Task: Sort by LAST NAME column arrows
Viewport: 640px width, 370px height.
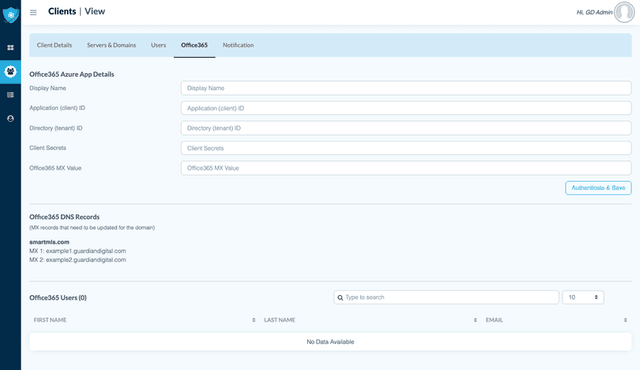Action: point(475,320)
